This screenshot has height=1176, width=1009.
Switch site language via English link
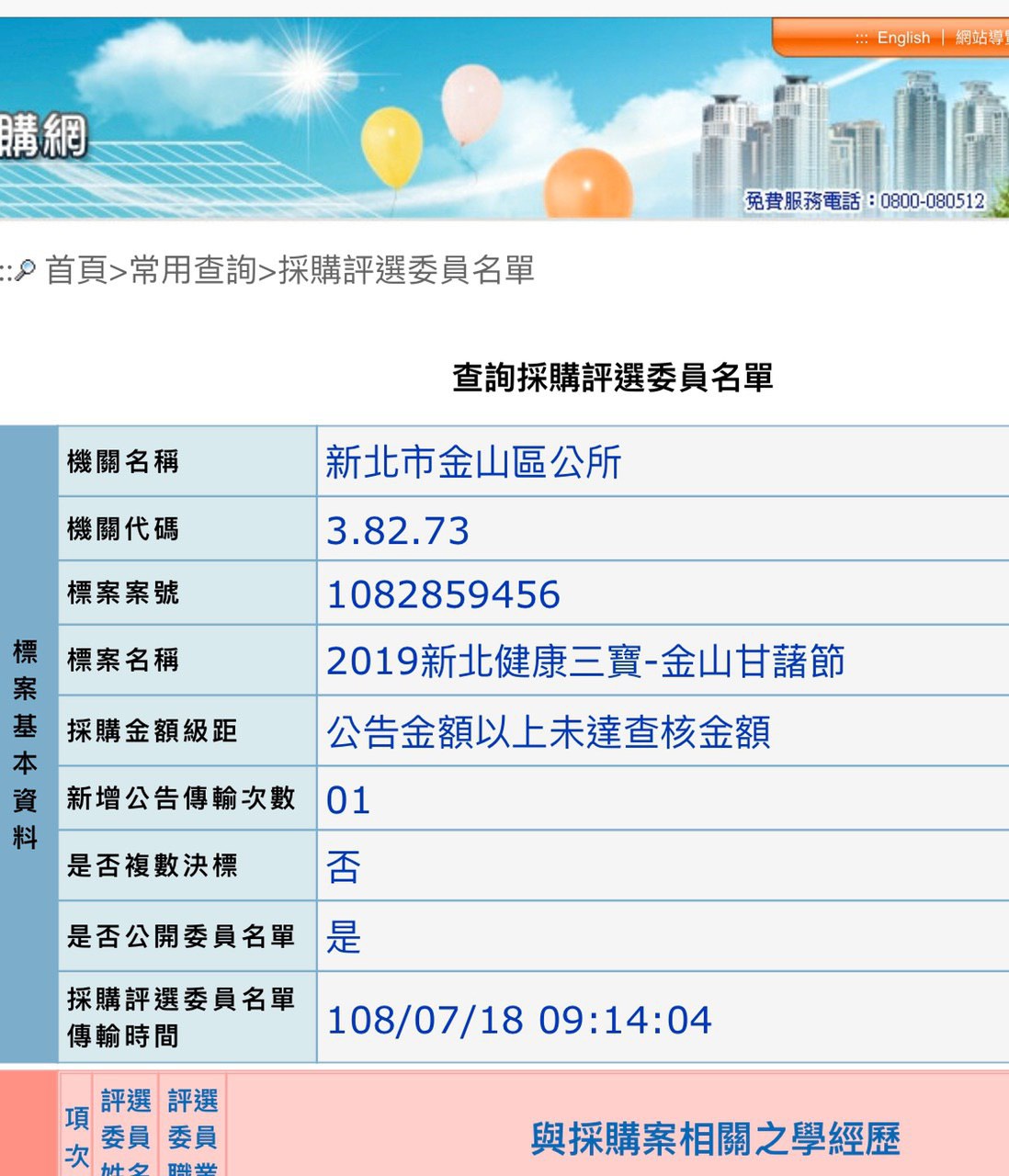[x=903, y=38]
